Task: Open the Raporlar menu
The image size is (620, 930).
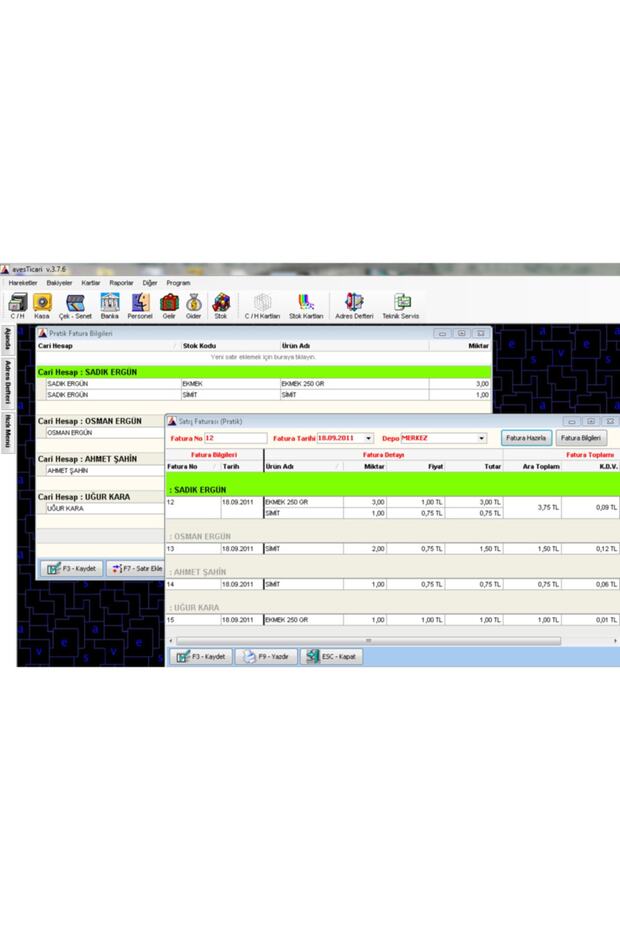Action: 121,283
